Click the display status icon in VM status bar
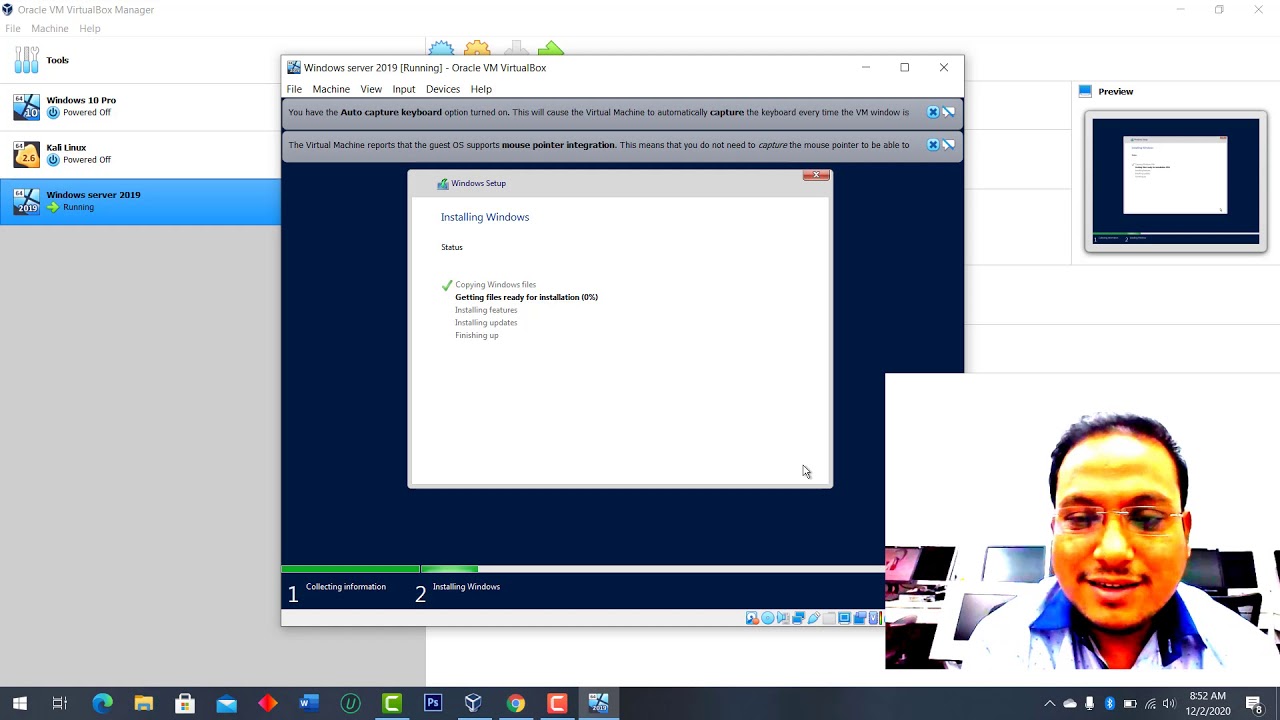Screen dimensions: 1280x720 point(844,618)
